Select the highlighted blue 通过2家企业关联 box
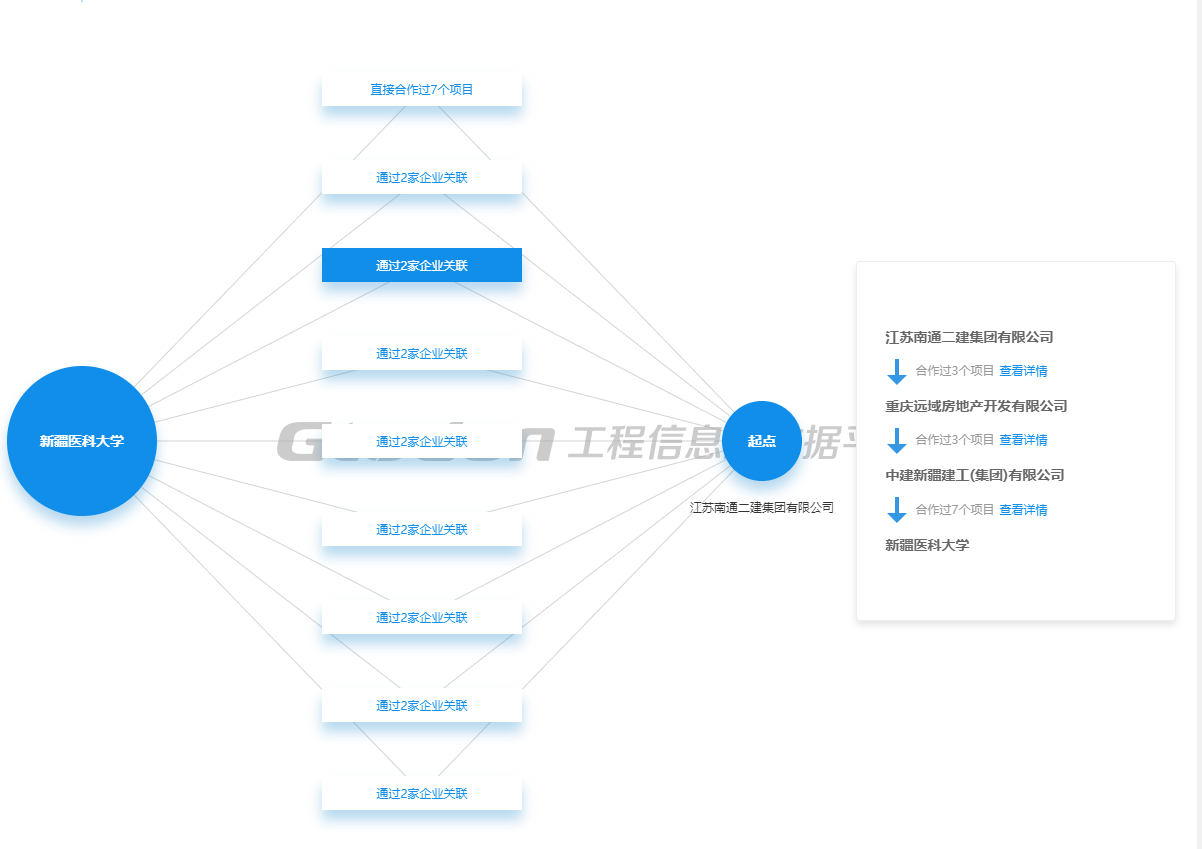 click(422, 265)
